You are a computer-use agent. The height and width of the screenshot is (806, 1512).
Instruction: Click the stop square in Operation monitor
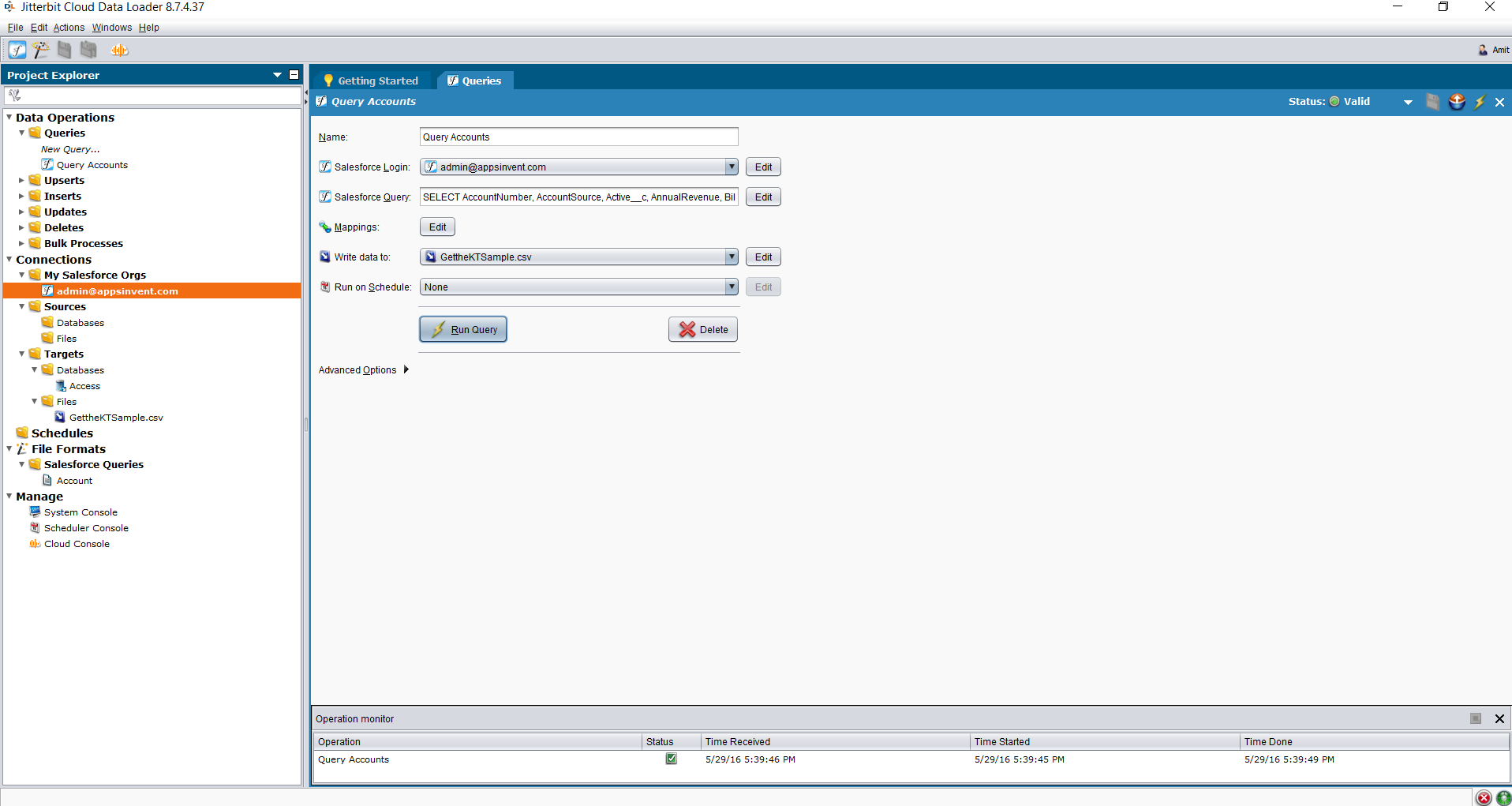[x=1475, y=718]
